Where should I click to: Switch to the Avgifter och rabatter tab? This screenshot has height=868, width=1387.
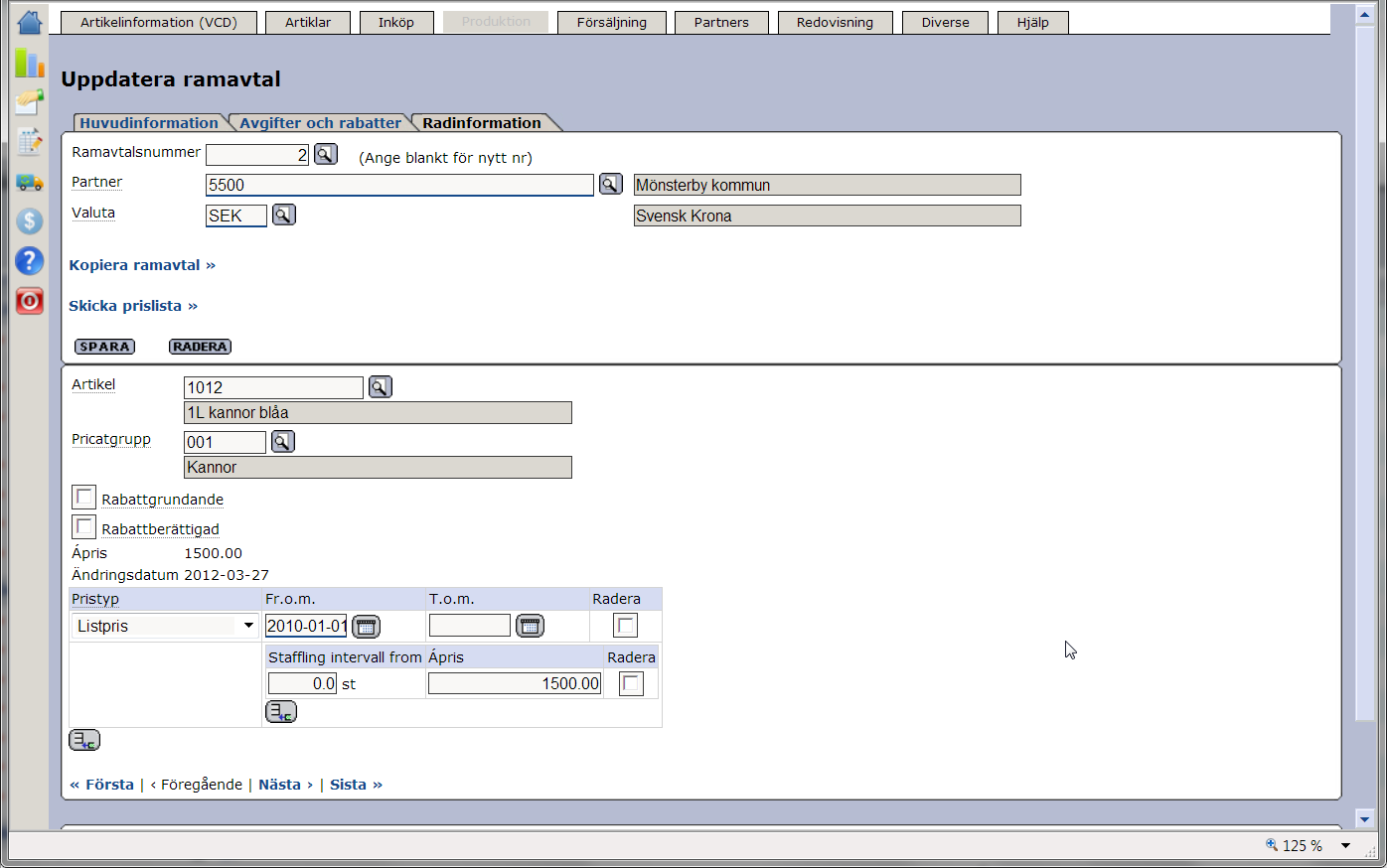click(320, 123)
